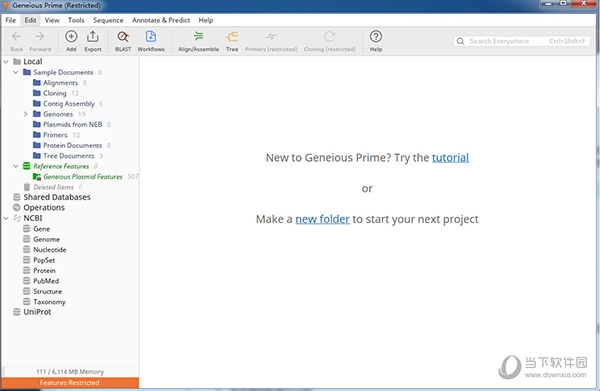
Task: Click the Primers (restricted) icon
Action: click(271, 36)
